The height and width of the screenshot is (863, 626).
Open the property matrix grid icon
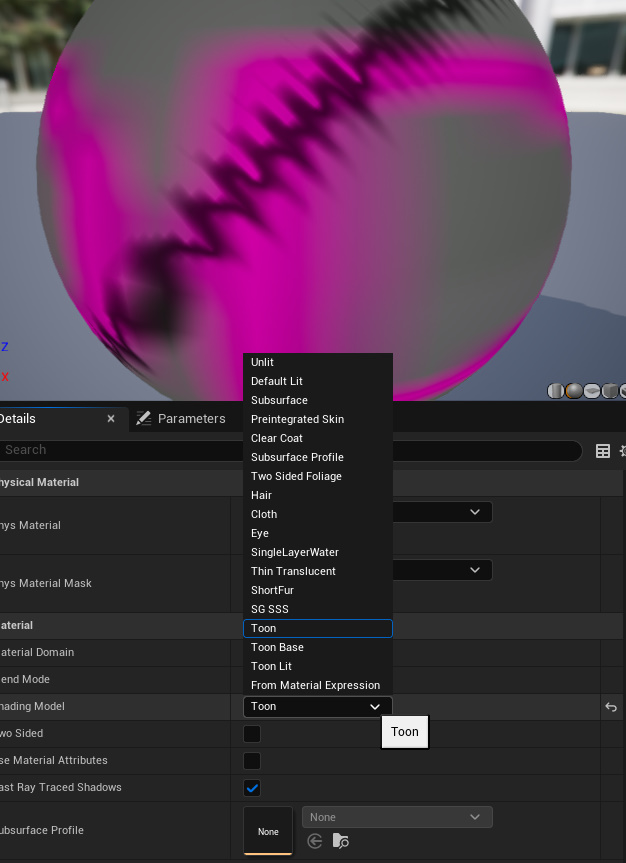tap(603, 451)
